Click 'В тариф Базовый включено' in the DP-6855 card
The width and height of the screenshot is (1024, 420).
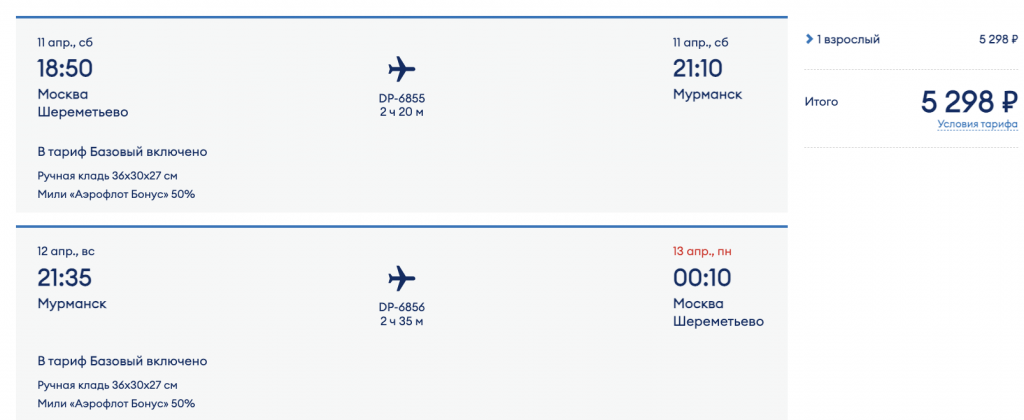[x=122, y=152]
